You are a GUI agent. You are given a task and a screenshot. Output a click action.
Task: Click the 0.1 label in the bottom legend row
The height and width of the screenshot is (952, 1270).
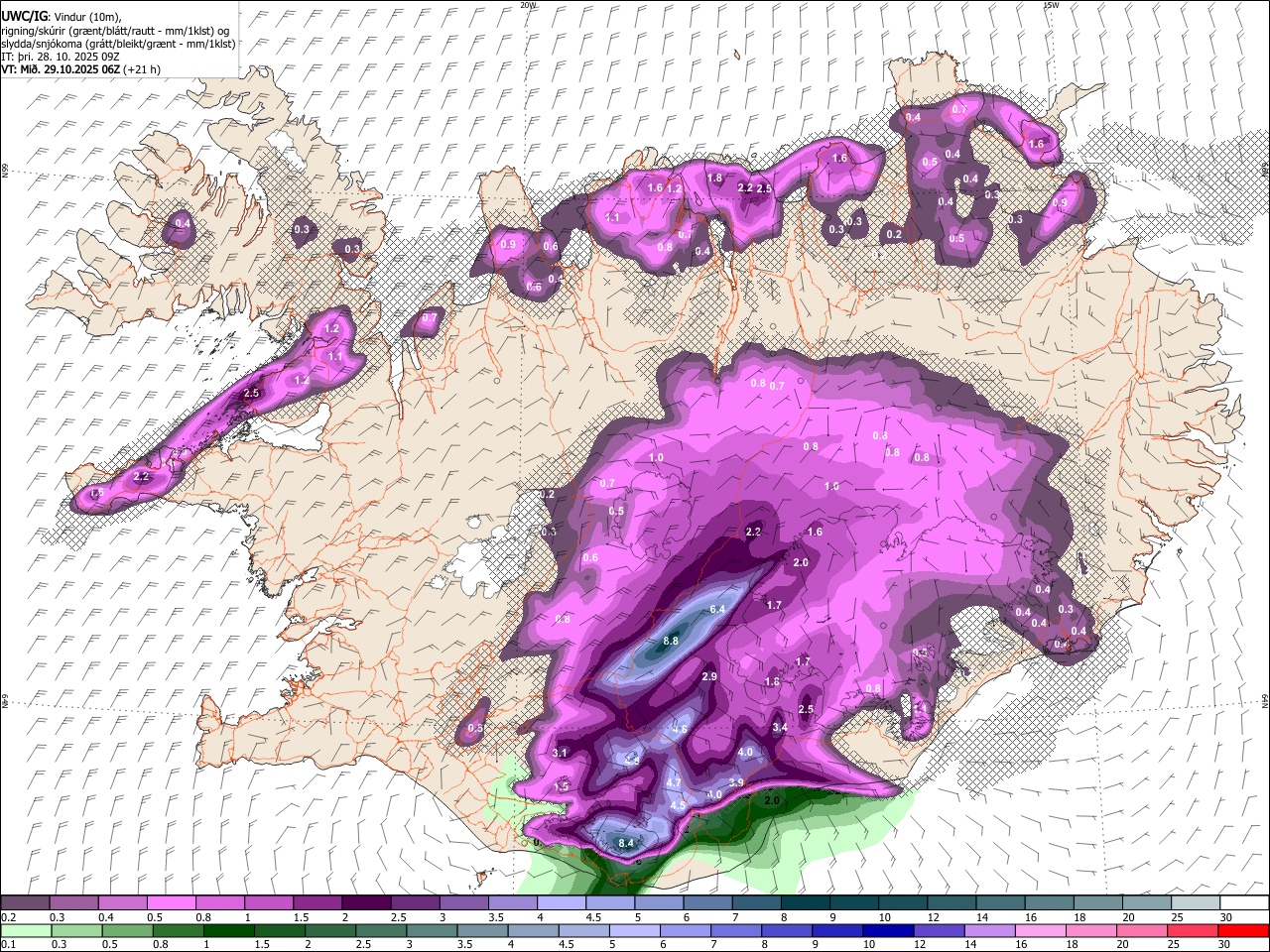(8, 945)
